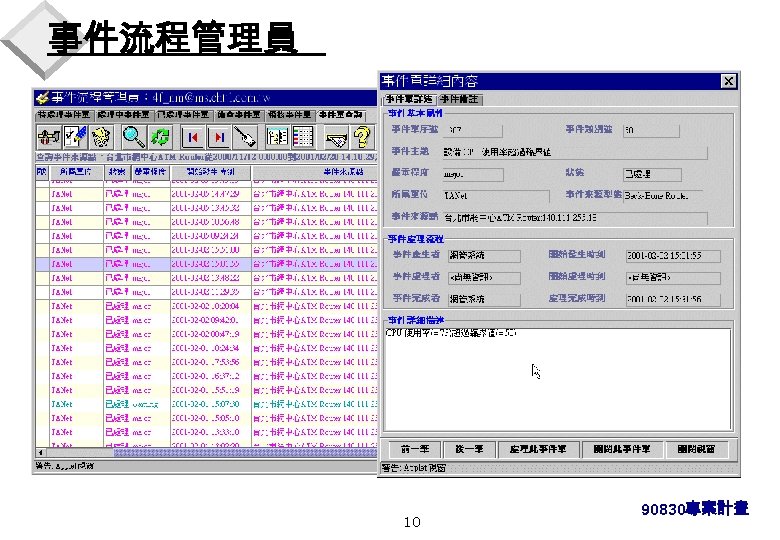Select the highlighted blue row in event list
Image resolution: width=780 pixels, height=540 pixels.
(206, 264)
